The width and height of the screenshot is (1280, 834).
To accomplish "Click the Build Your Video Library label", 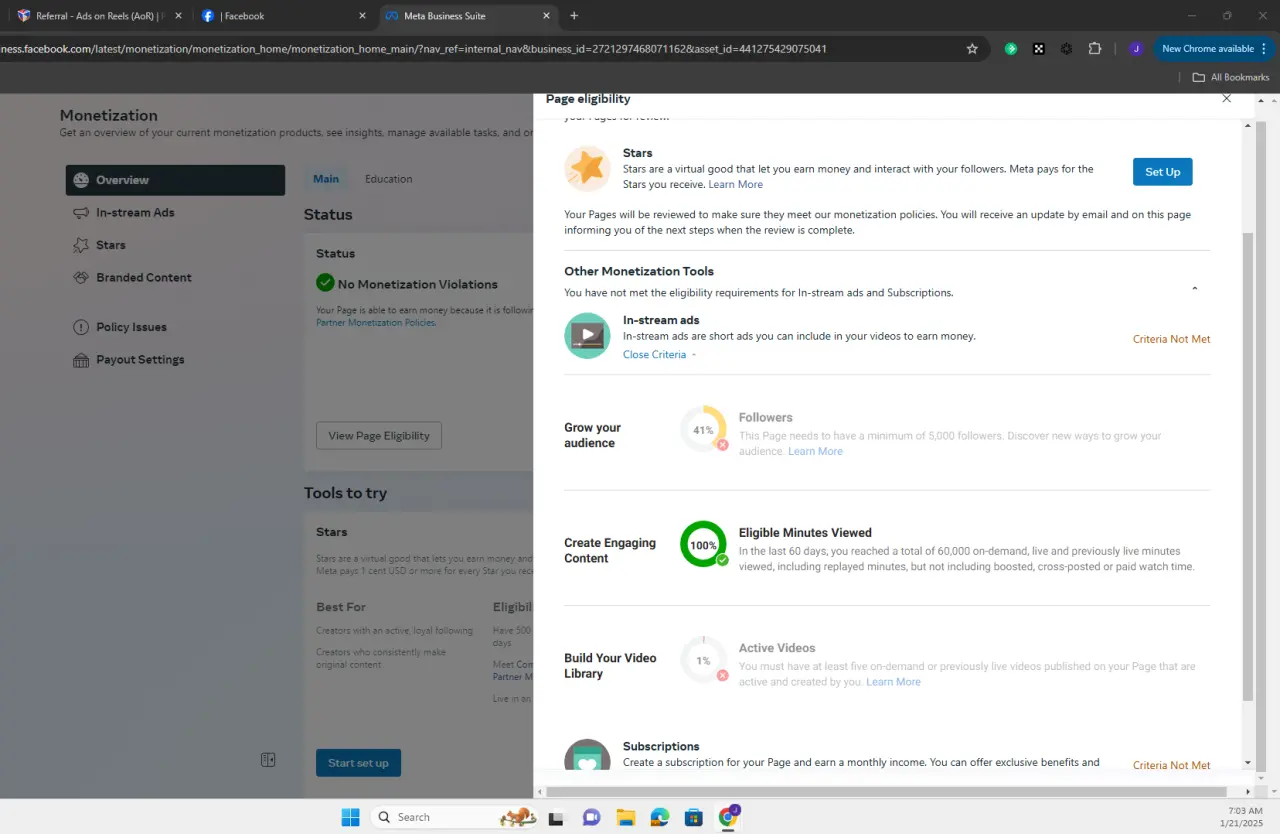I will pos(610,666).
